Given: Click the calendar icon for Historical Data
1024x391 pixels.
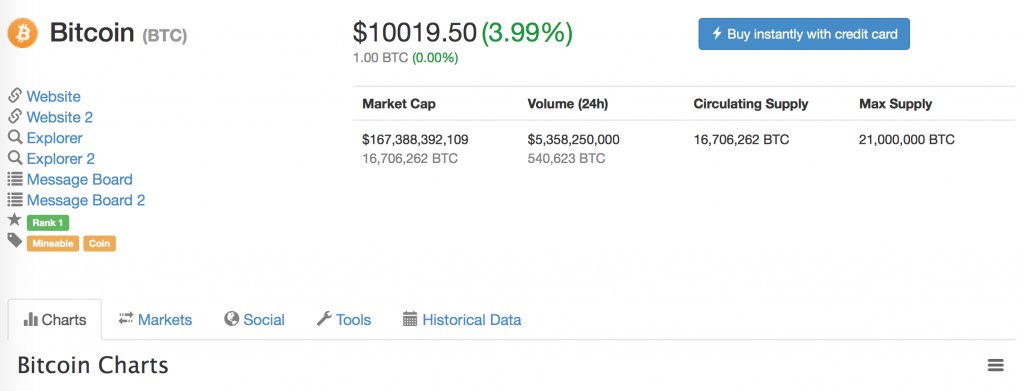Looking at the screenshot, I should pos(409,319).
